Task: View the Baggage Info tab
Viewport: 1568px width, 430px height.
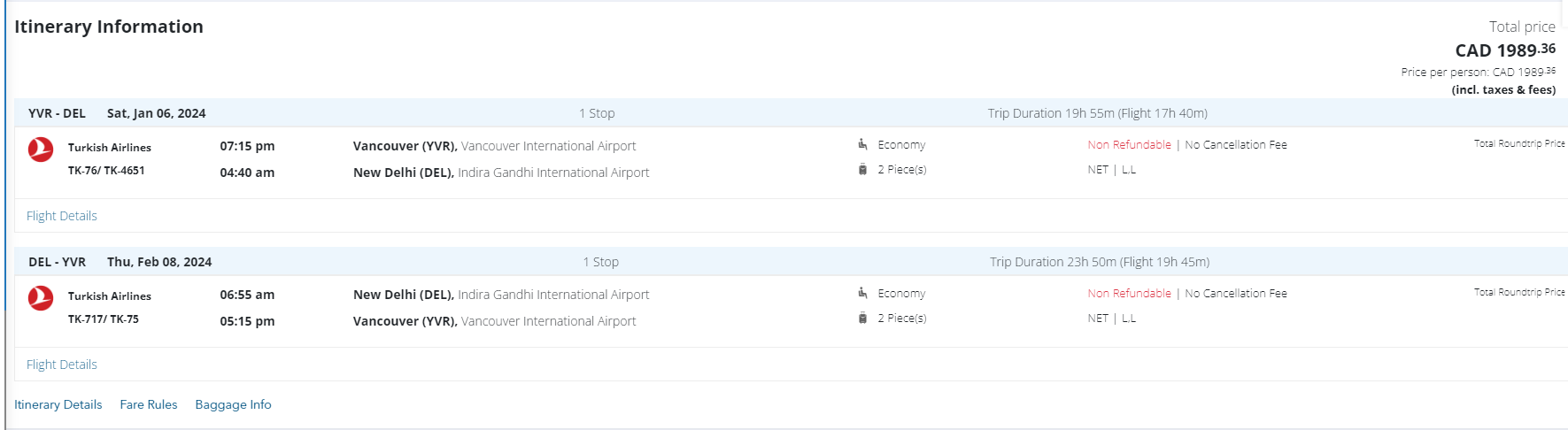Action: pos(233,404)
